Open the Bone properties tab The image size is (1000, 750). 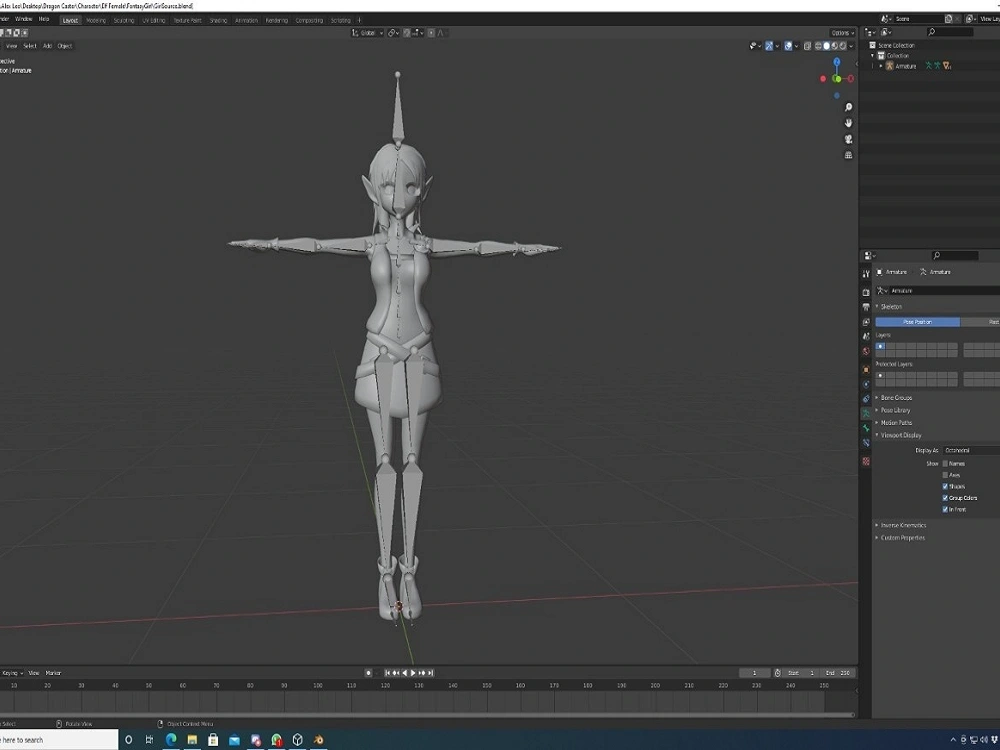coord(866,428)
